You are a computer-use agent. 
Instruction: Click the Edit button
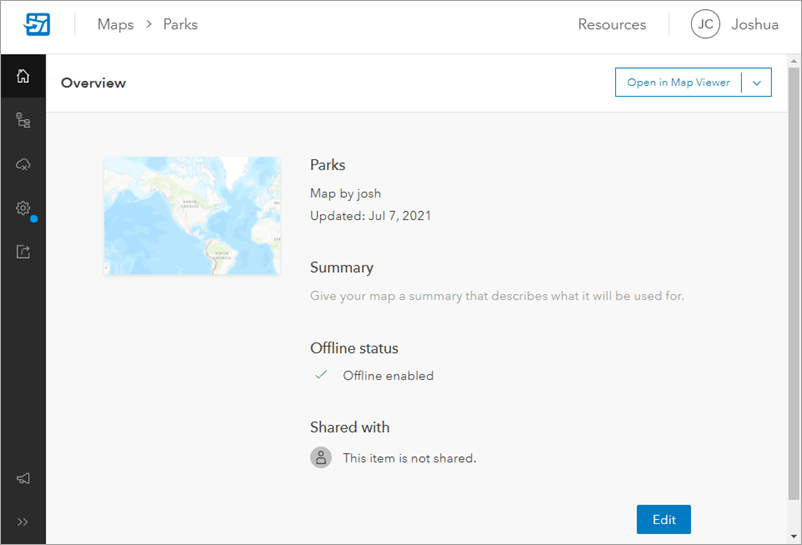click(663, 519)
